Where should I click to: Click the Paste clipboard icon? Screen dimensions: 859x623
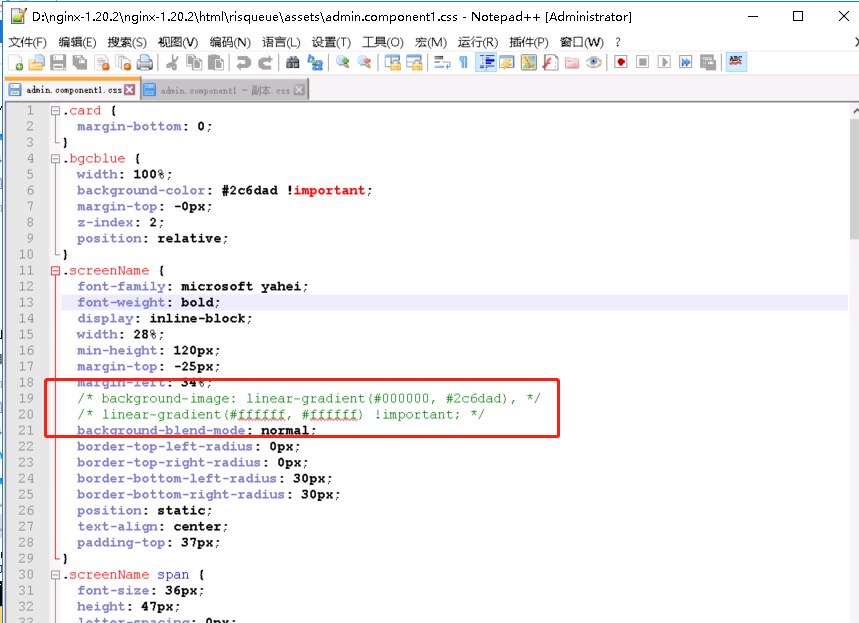216,63
